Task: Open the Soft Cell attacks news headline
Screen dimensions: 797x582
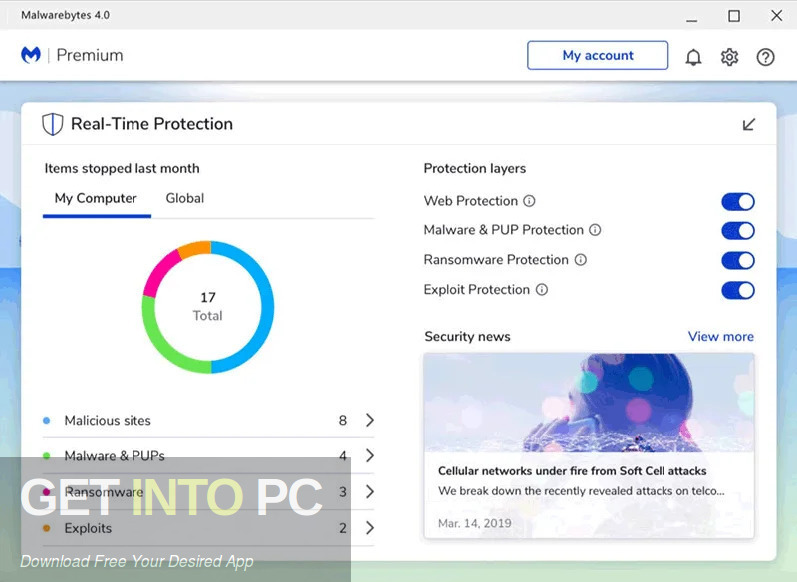Action: pos(572,471)
